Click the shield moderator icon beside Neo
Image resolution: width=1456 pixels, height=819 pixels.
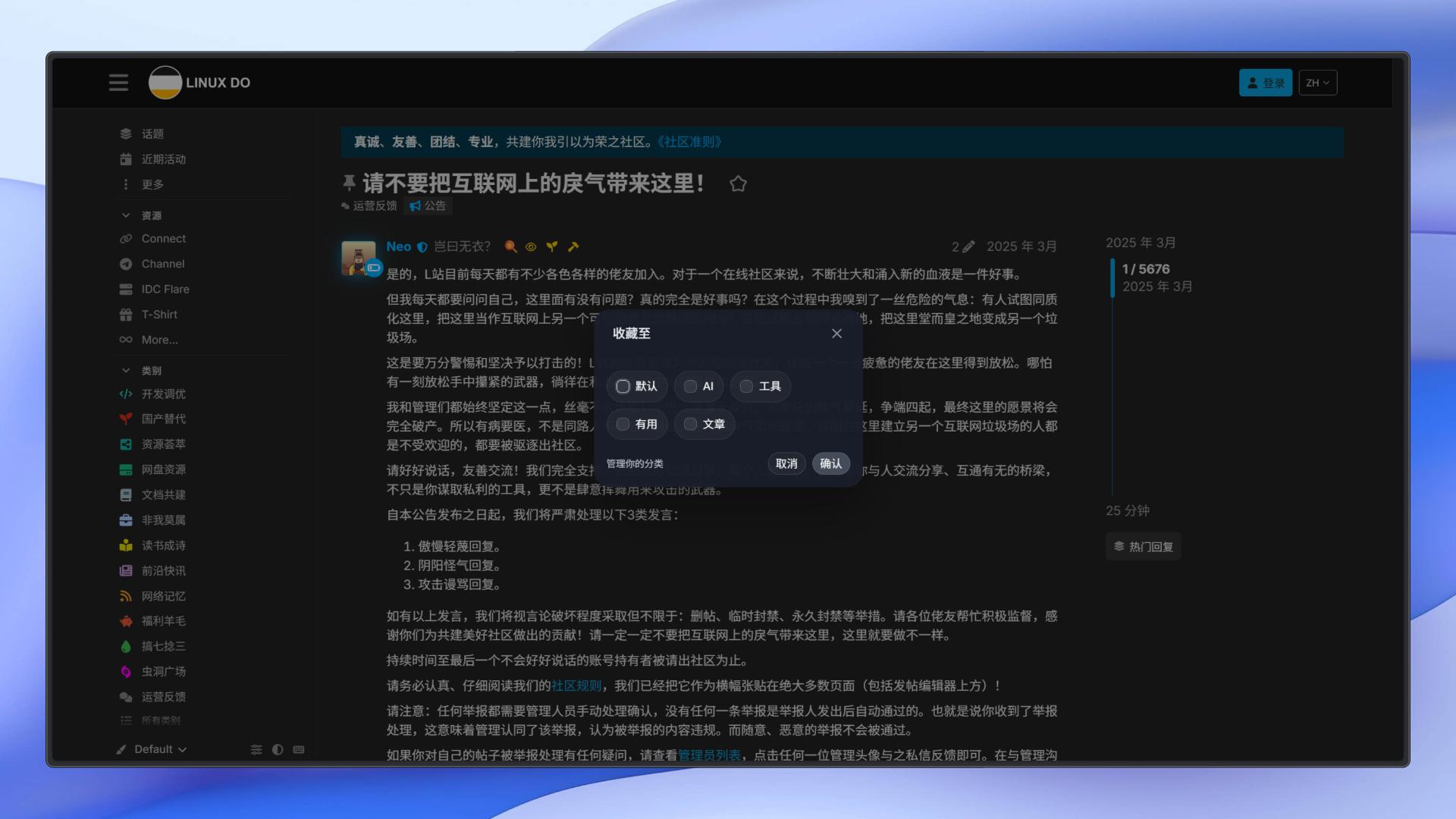[422, 246]
